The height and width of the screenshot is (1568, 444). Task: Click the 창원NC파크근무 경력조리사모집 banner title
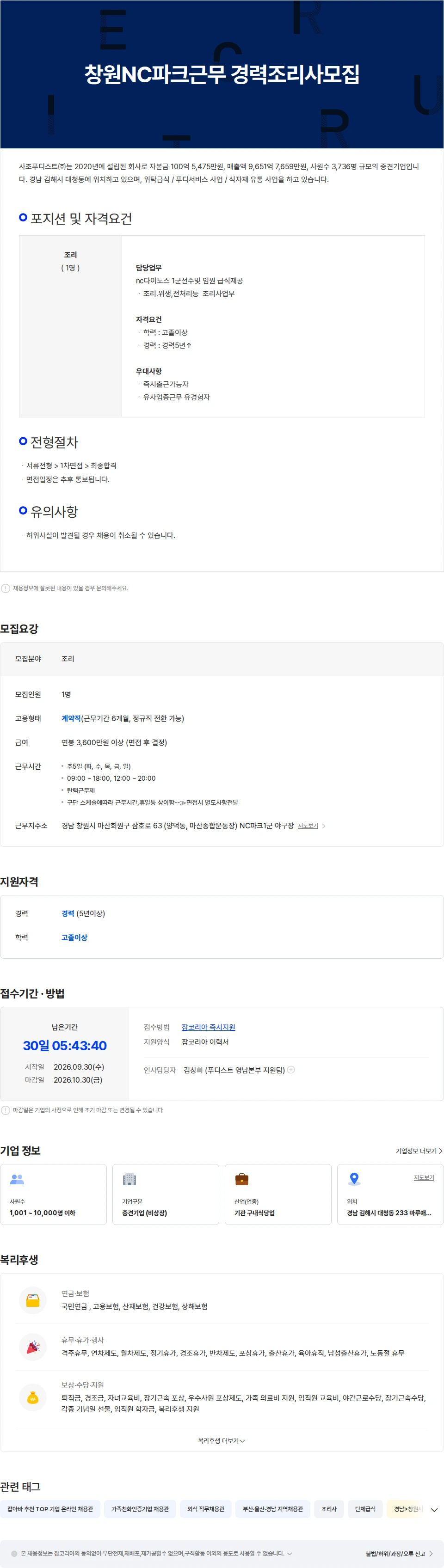click(222, 74)
